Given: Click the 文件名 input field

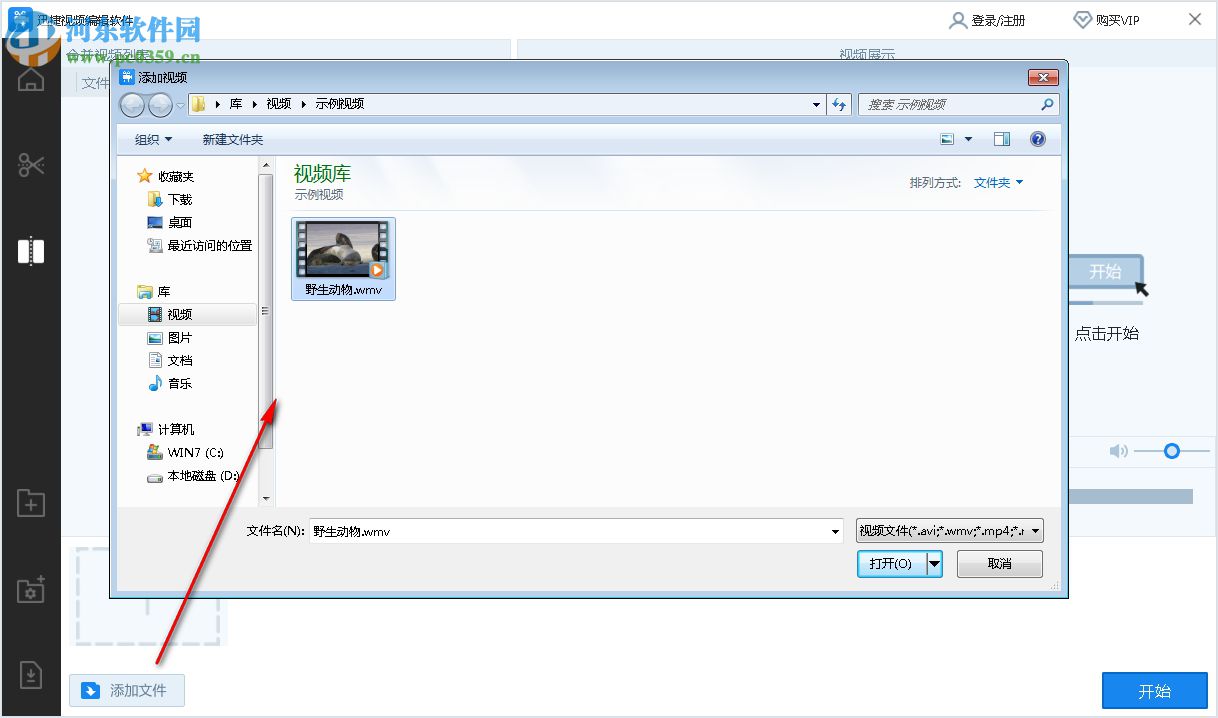Looking at the screenshot, I should click(570, 532).
